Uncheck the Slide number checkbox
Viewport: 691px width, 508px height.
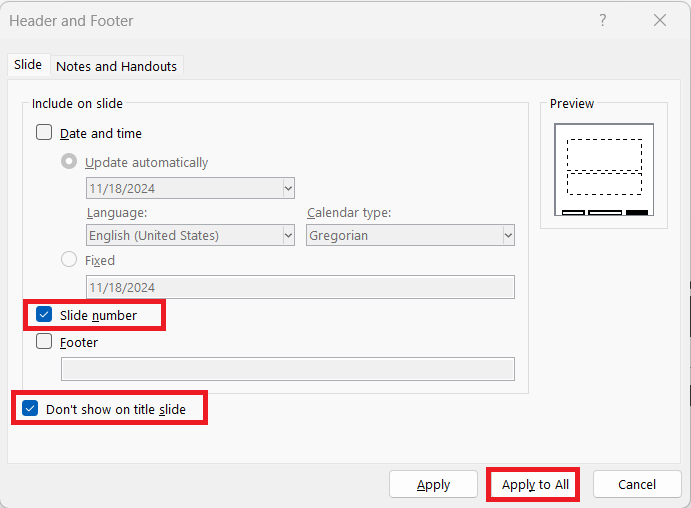(x=44, y=315)
